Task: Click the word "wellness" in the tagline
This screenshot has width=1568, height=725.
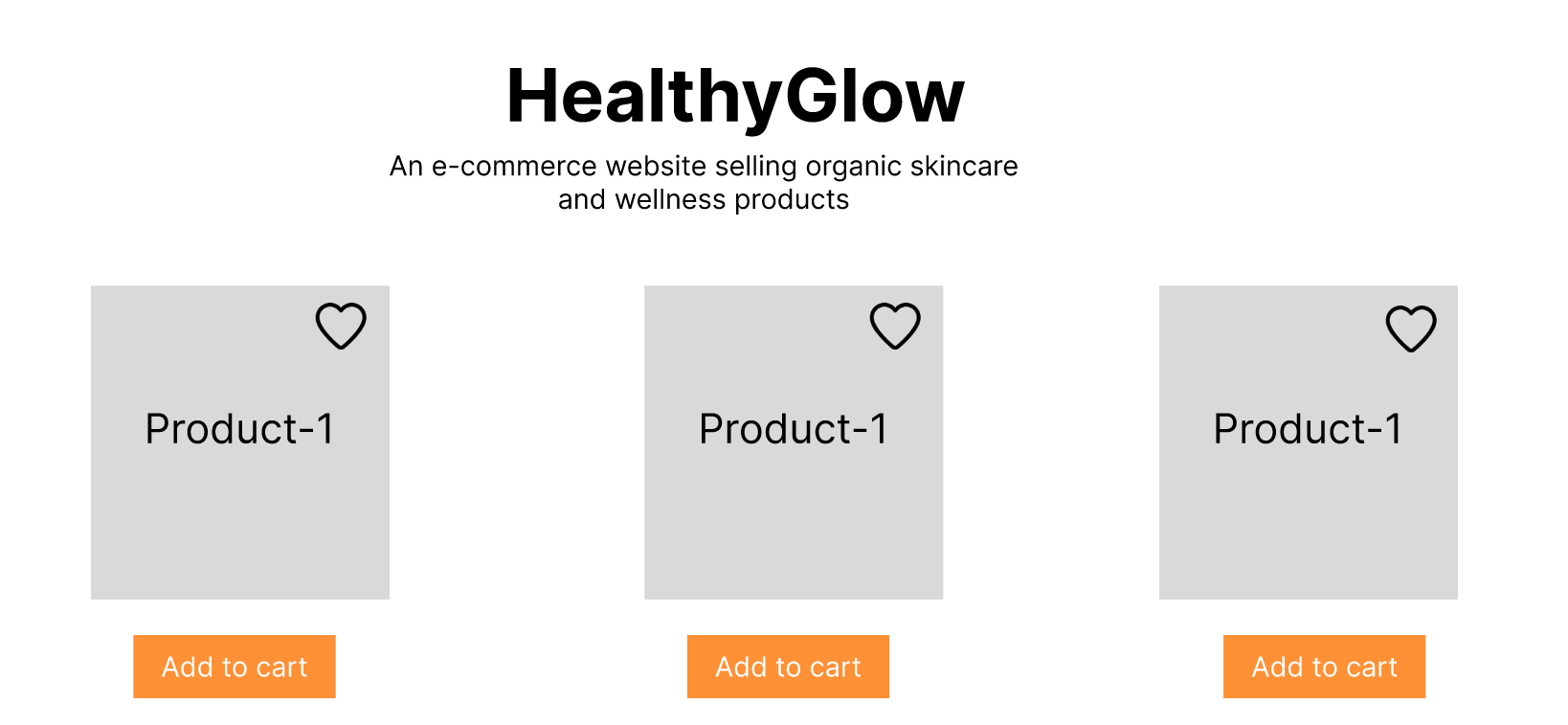Action: [x=670, y=200]
